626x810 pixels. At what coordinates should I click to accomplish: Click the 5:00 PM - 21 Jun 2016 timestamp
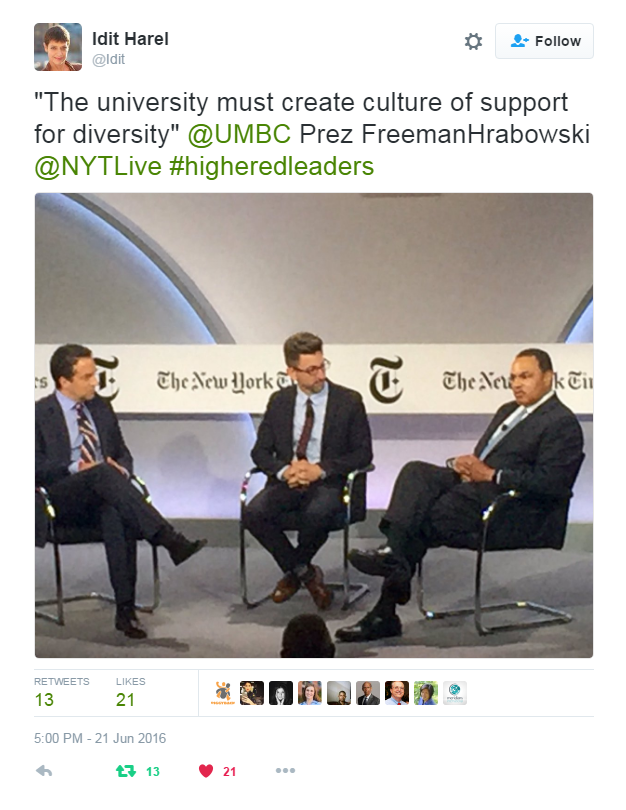100,738
